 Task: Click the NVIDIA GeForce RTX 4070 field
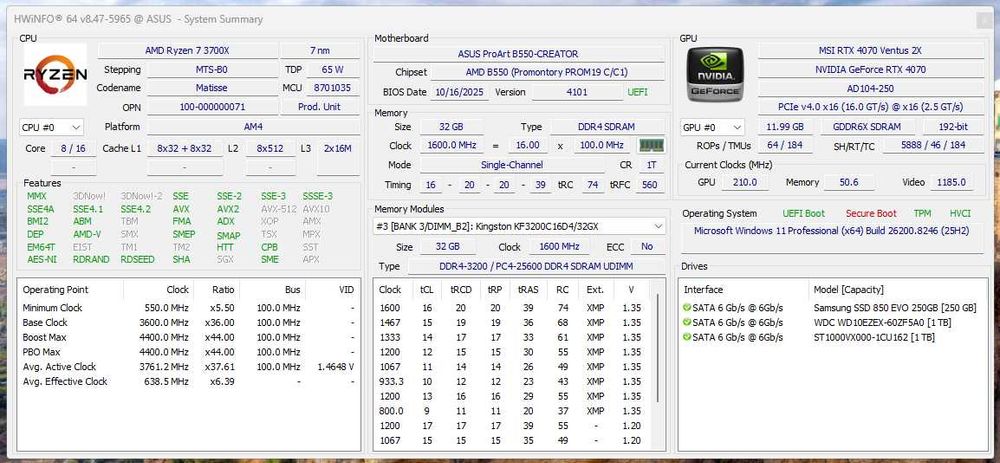tap(871, 69)
